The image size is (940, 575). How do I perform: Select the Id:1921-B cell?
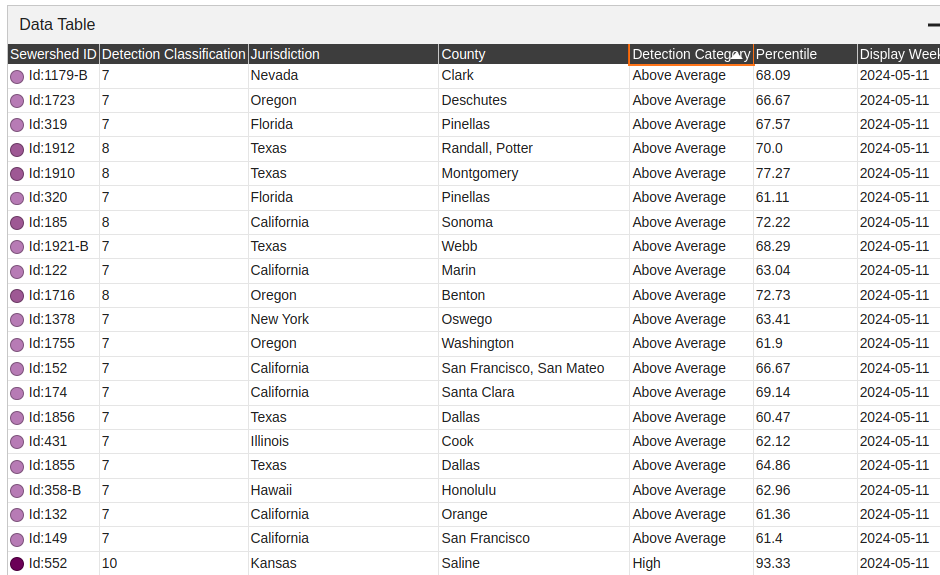(53, 246)
